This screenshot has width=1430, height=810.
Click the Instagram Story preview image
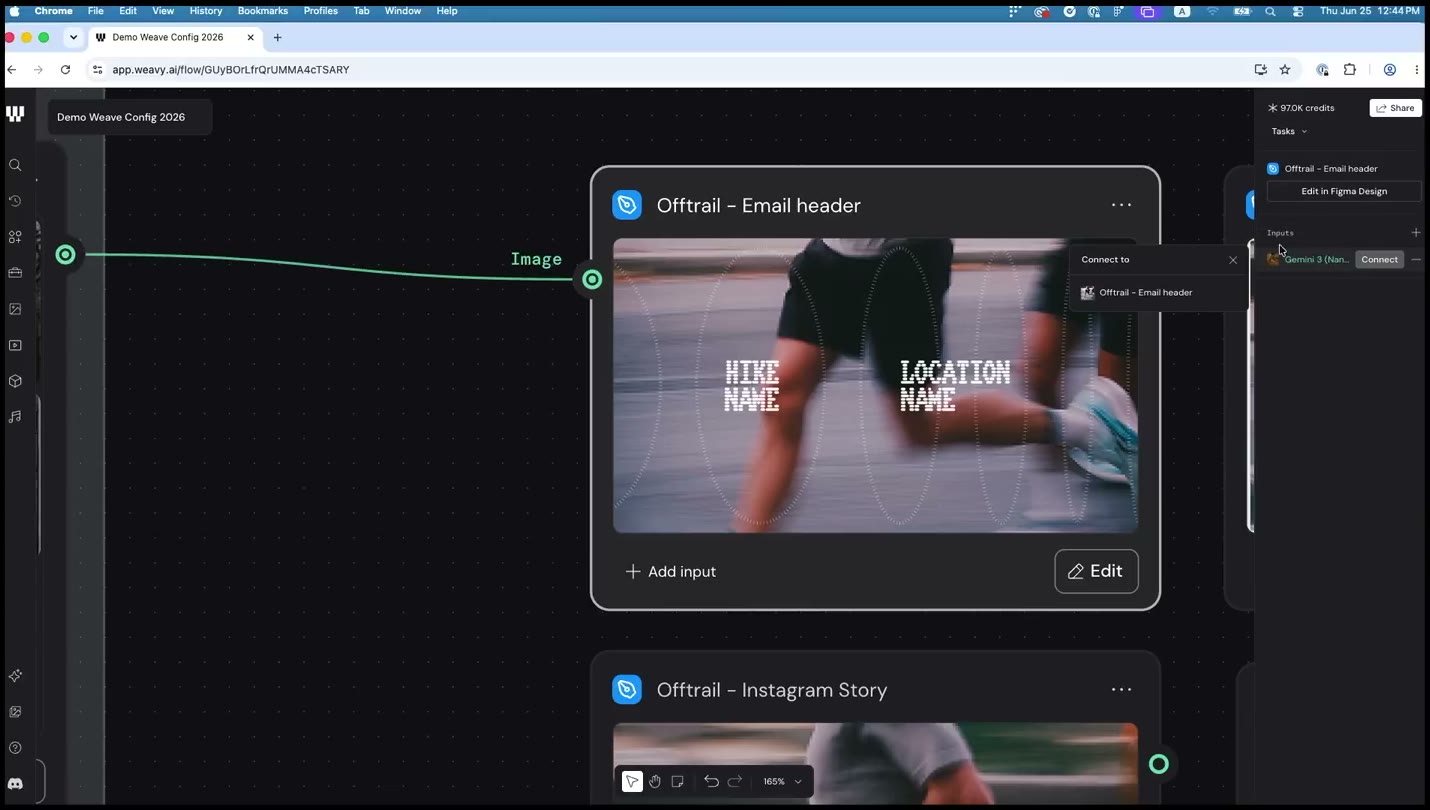875,763
